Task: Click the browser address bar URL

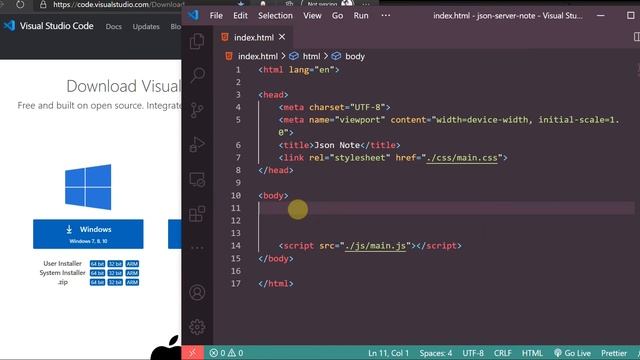Action: 118,5
